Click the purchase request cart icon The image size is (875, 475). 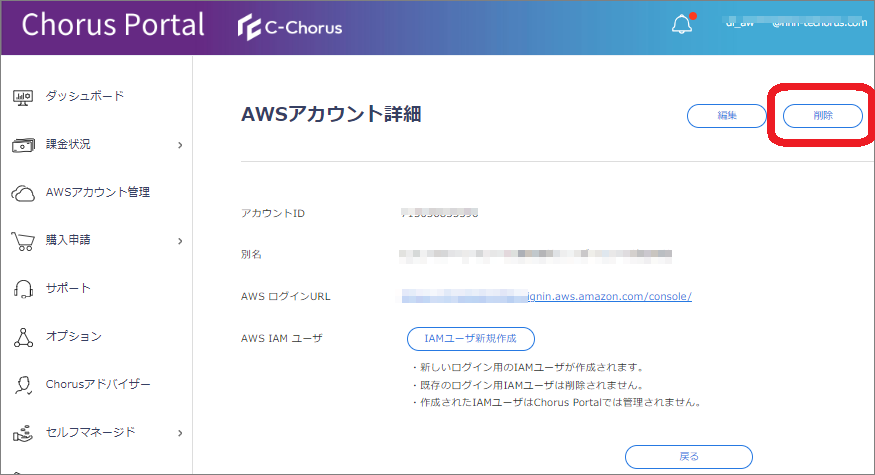24,241
